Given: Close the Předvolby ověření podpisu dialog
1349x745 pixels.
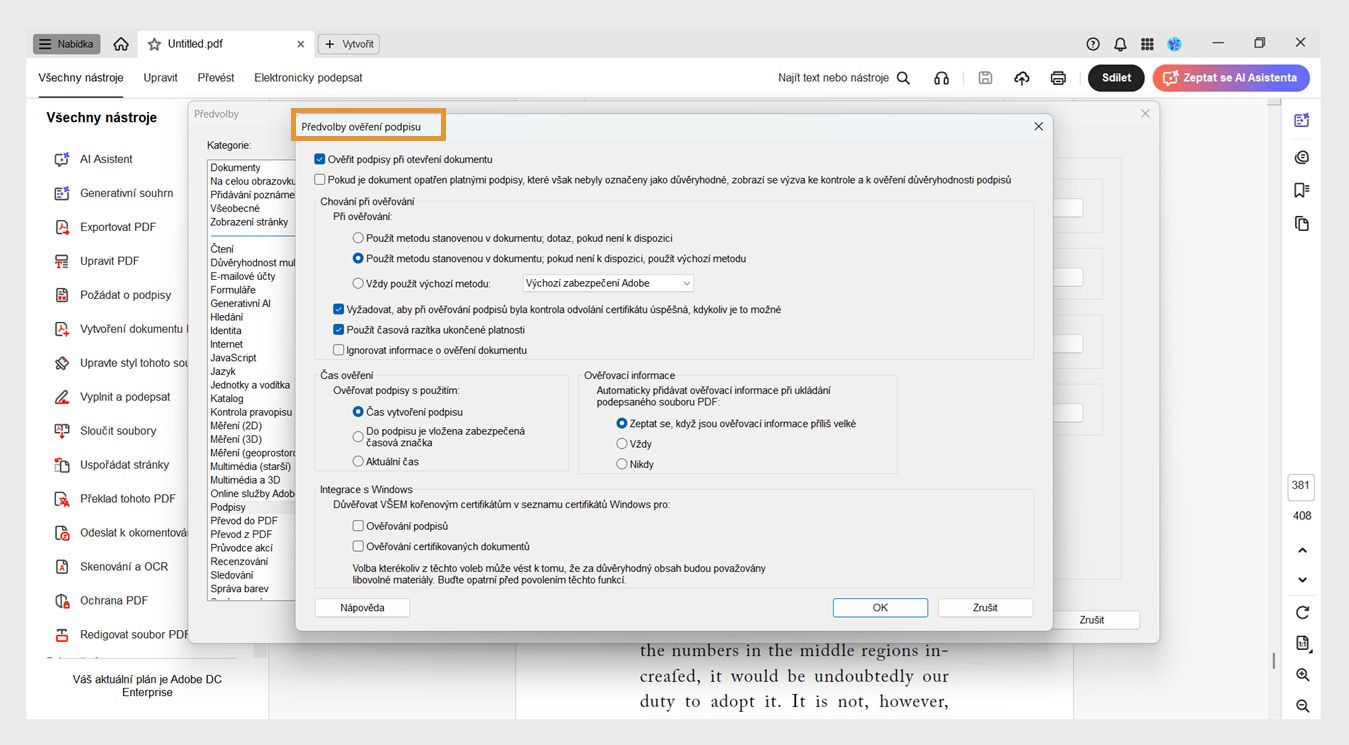Looking at the screenshot, I should [x=1038, y=126].
